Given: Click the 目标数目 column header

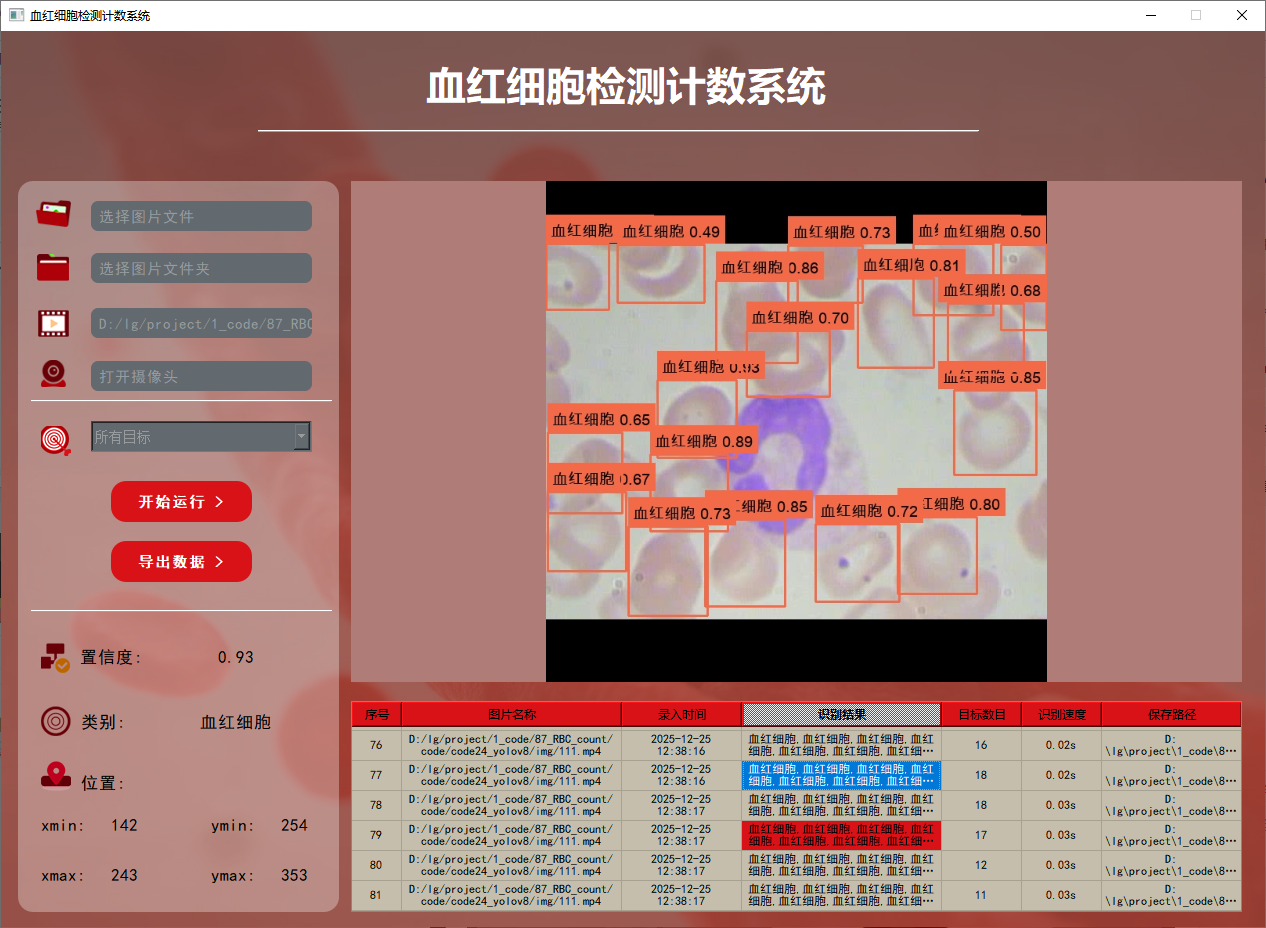Looking at the screenshot, I should coord(981,714).
